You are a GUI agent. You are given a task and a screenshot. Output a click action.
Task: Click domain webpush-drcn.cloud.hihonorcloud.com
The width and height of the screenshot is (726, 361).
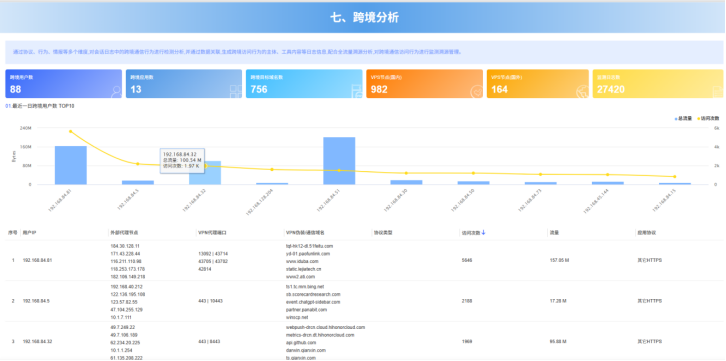325,327
